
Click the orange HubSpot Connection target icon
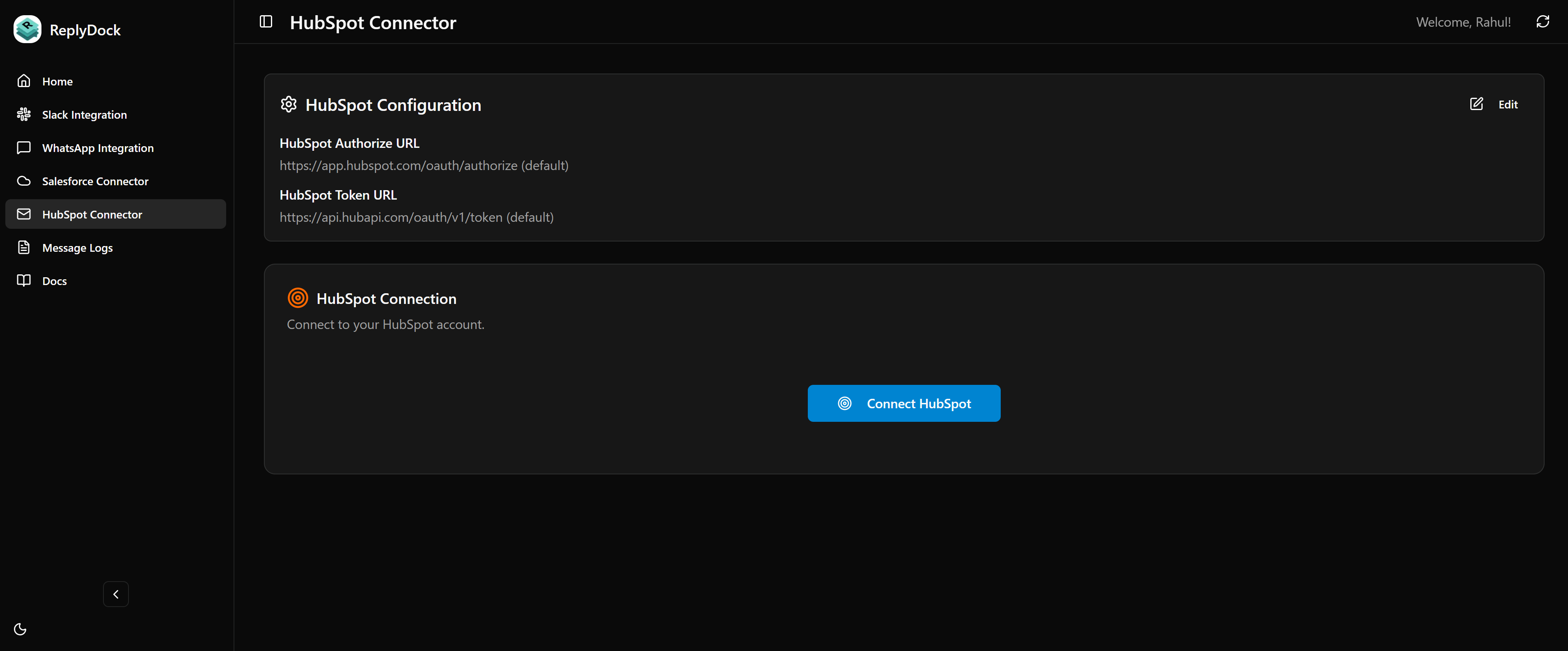[x=298, y=298]
